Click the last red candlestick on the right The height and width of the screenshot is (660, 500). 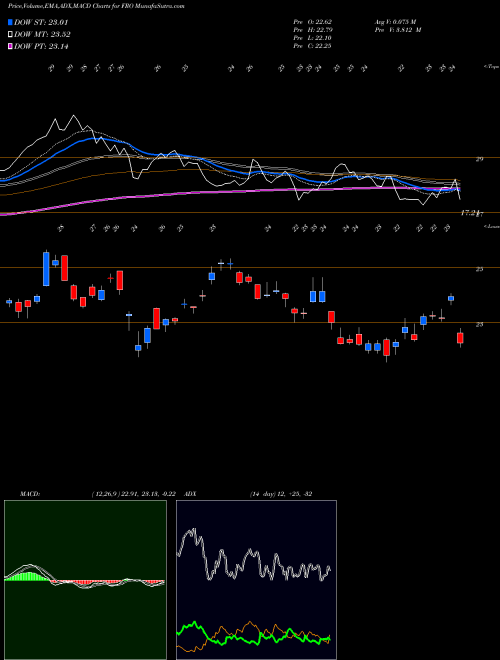pos(460,338)
